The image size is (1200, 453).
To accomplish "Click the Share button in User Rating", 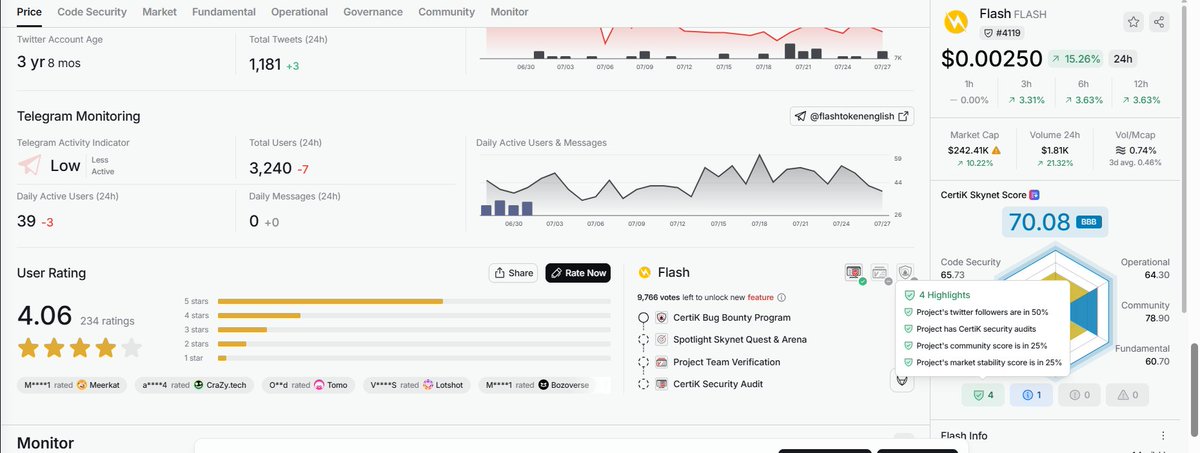I will click(x=514, y=273).
